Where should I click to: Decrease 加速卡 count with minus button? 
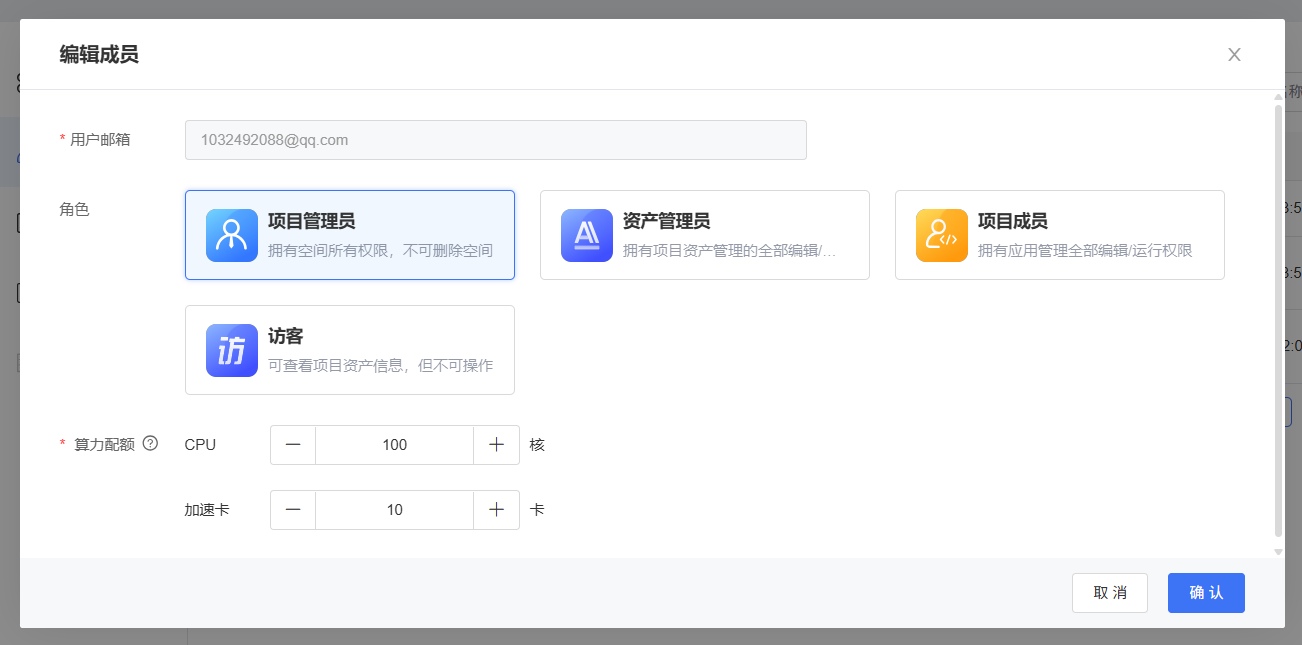point(293,510)
